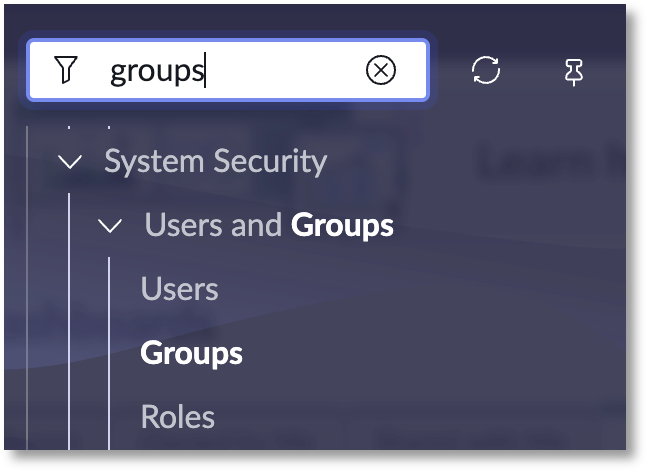Choose Users beneath Users and Groups

(179, 289)
